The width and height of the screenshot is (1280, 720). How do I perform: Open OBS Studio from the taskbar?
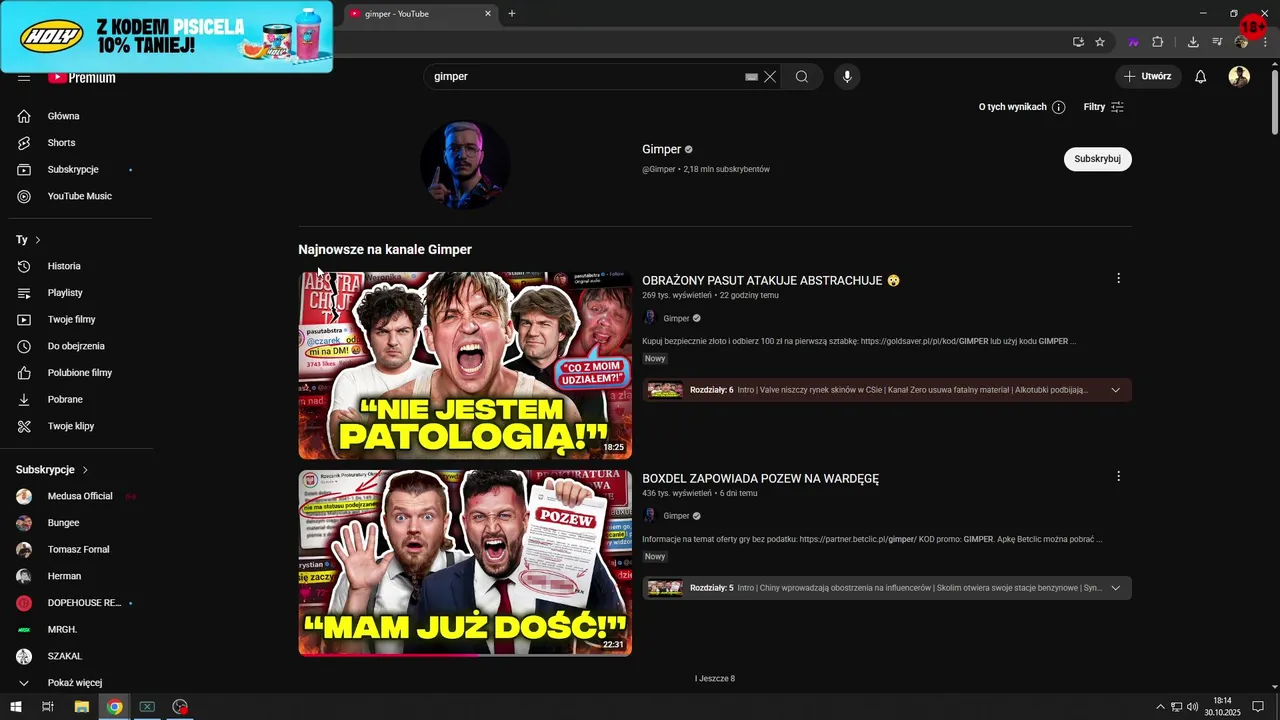coord(180,707)
